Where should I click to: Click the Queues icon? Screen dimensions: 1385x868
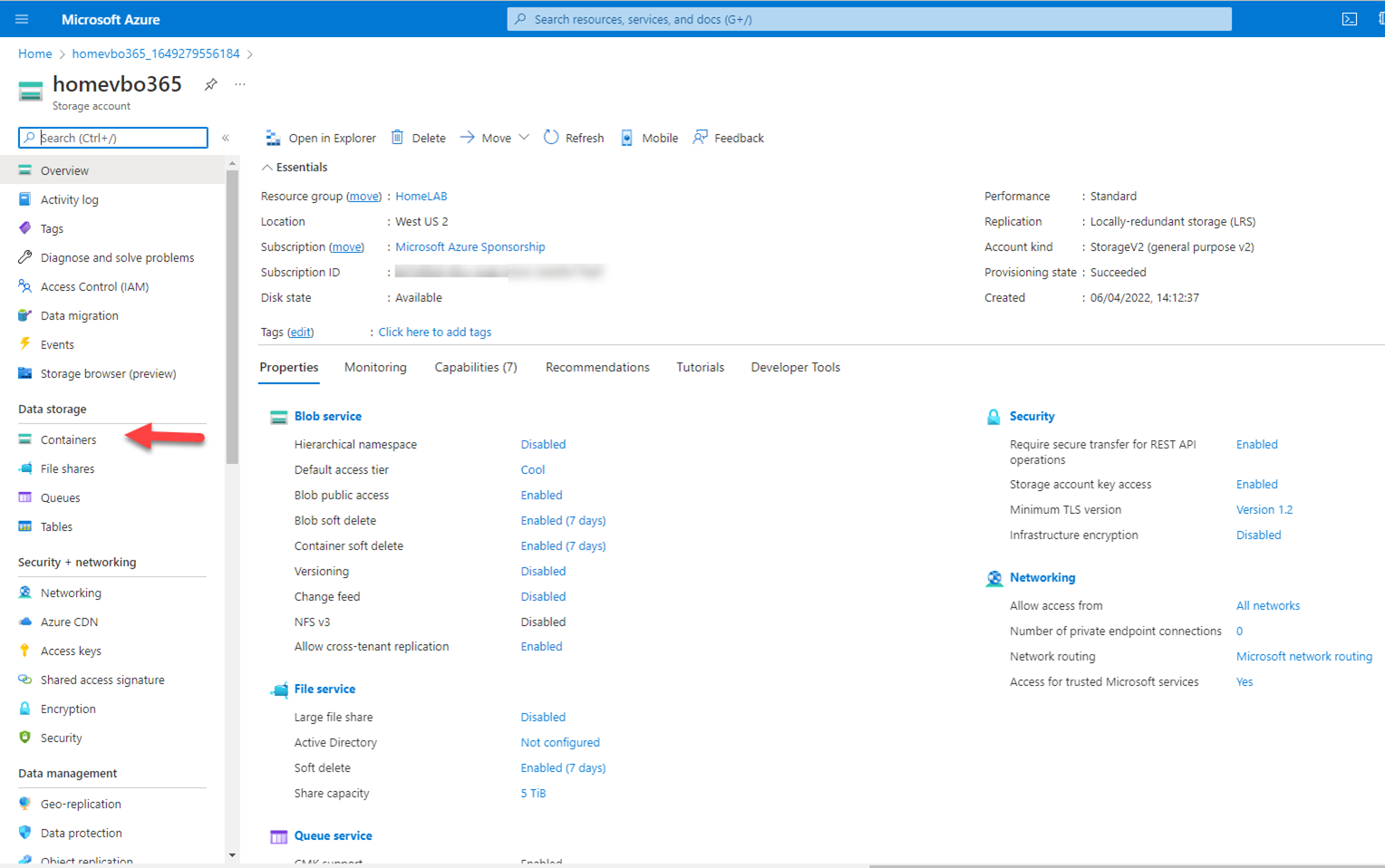pyautogui.click(x=25, y=497)
